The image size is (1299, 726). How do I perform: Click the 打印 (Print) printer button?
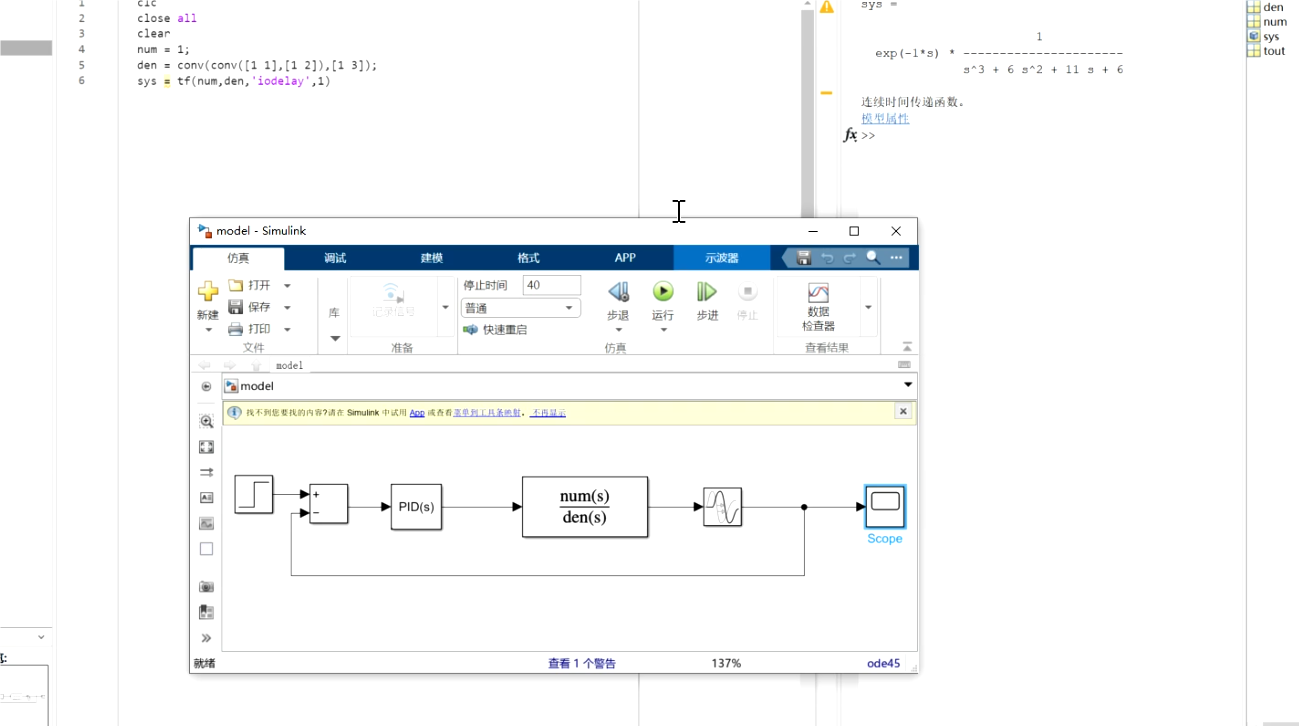(x=249, y=329)
